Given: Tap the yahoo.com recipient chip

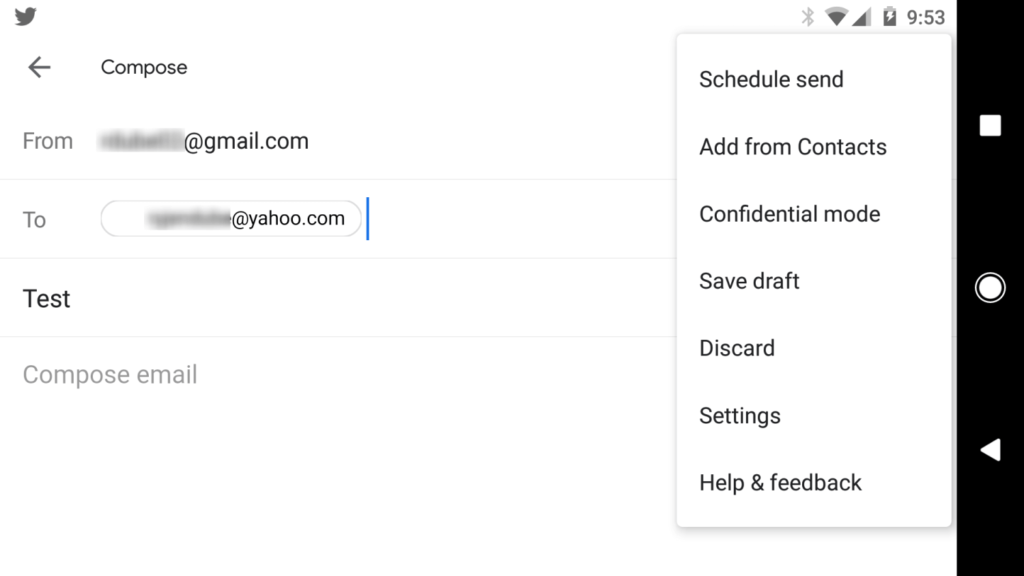Looking at the screenshot, I should (231, 219).
